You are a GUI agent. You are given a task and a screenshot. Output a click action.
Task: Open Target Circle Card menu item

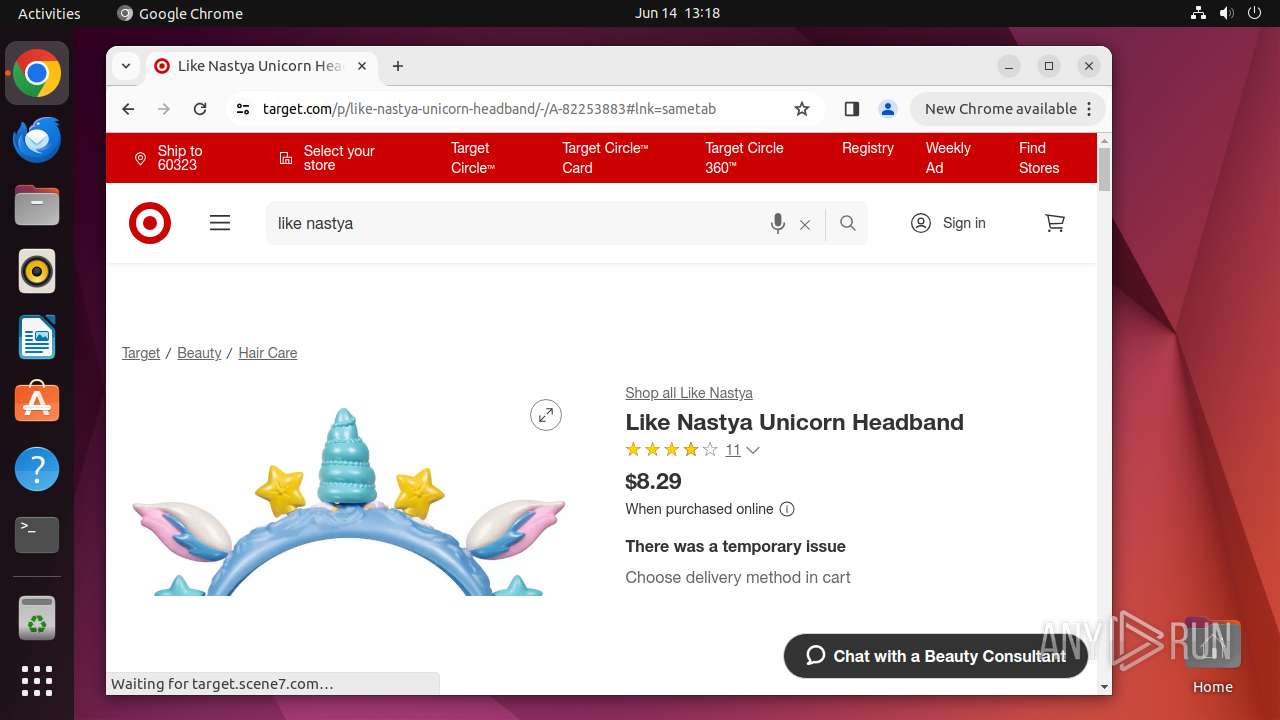[x=605, y=158]
